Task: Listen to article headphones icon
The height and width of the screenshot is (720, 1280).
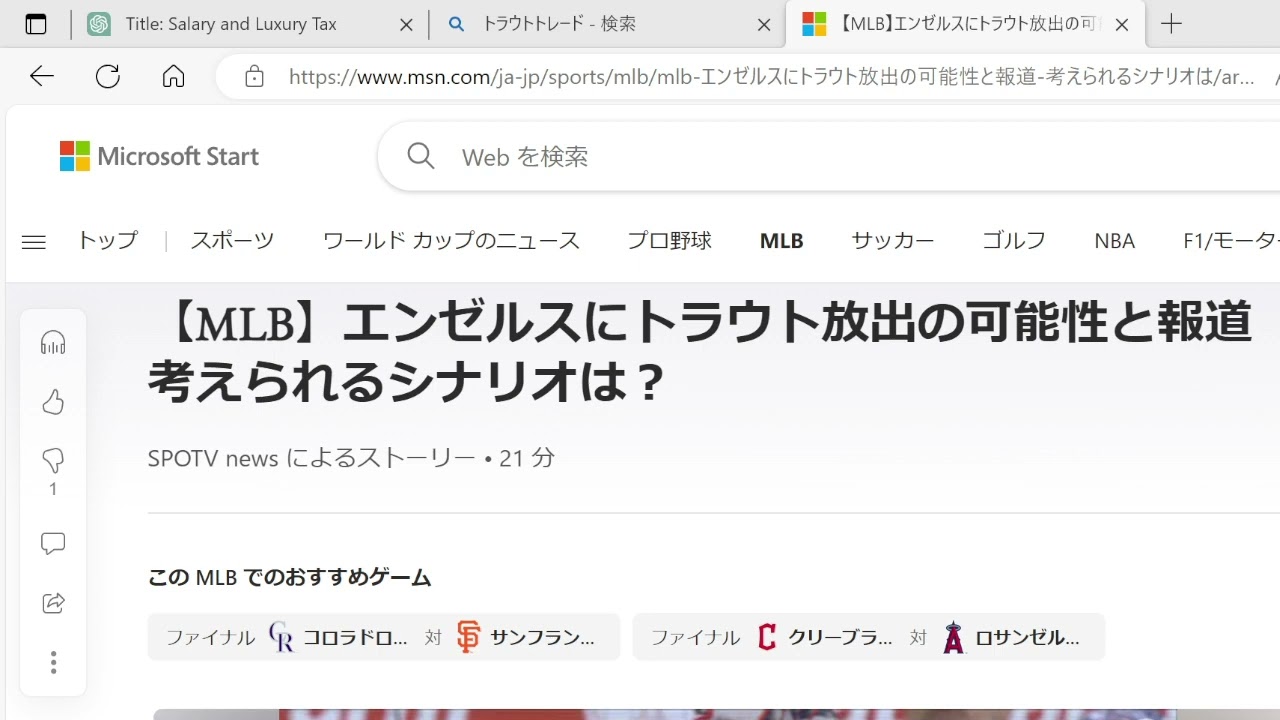Action: click(53, 343)
